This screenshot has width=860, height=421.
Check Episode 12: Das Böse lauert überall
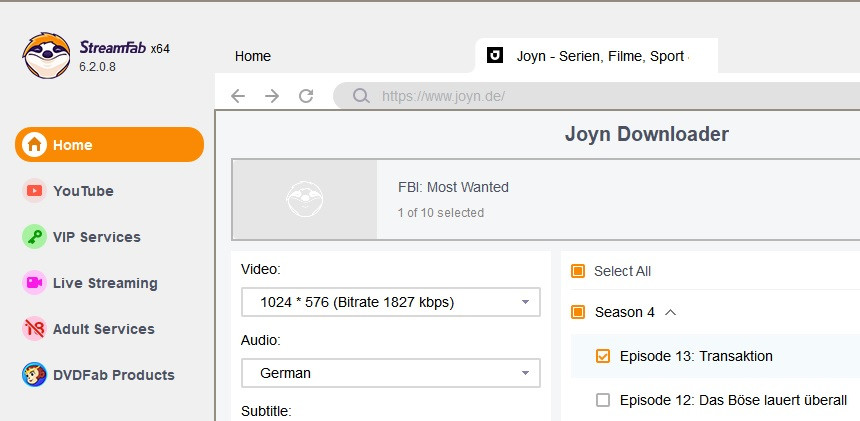[x=603, y=400]
